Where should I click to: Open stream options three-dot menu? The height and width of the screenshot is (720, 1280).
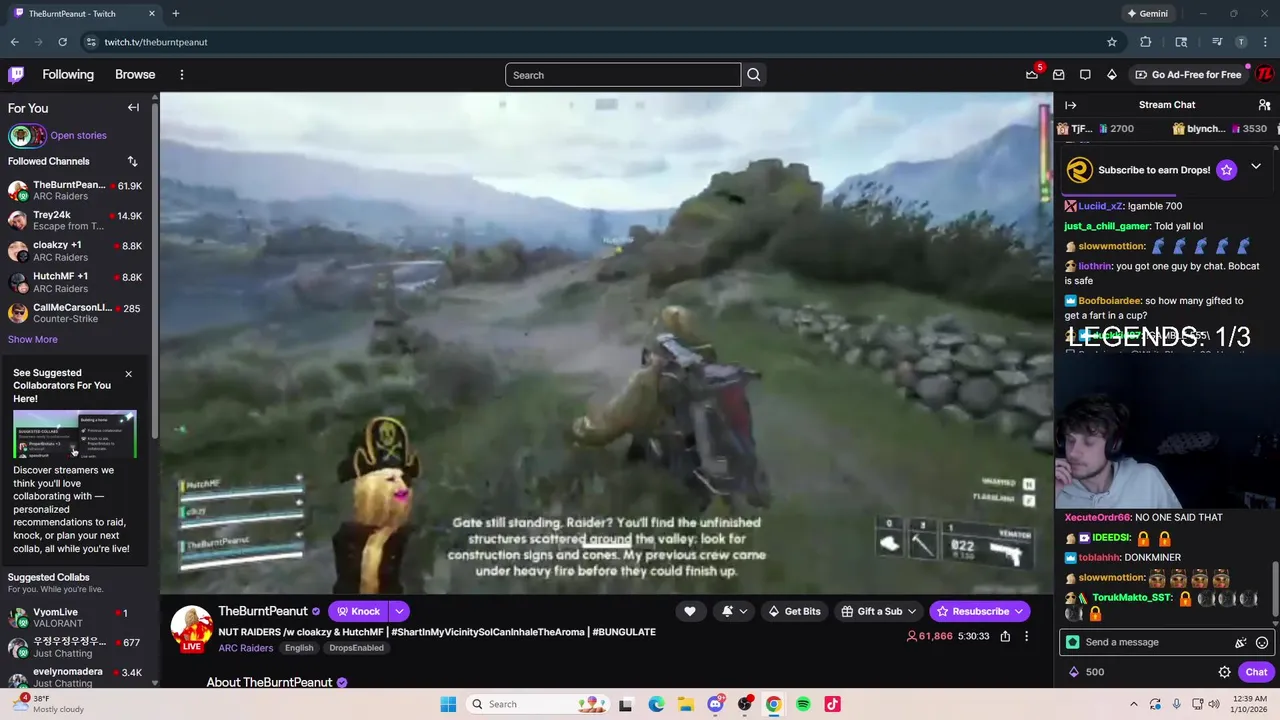point(1026,636)
